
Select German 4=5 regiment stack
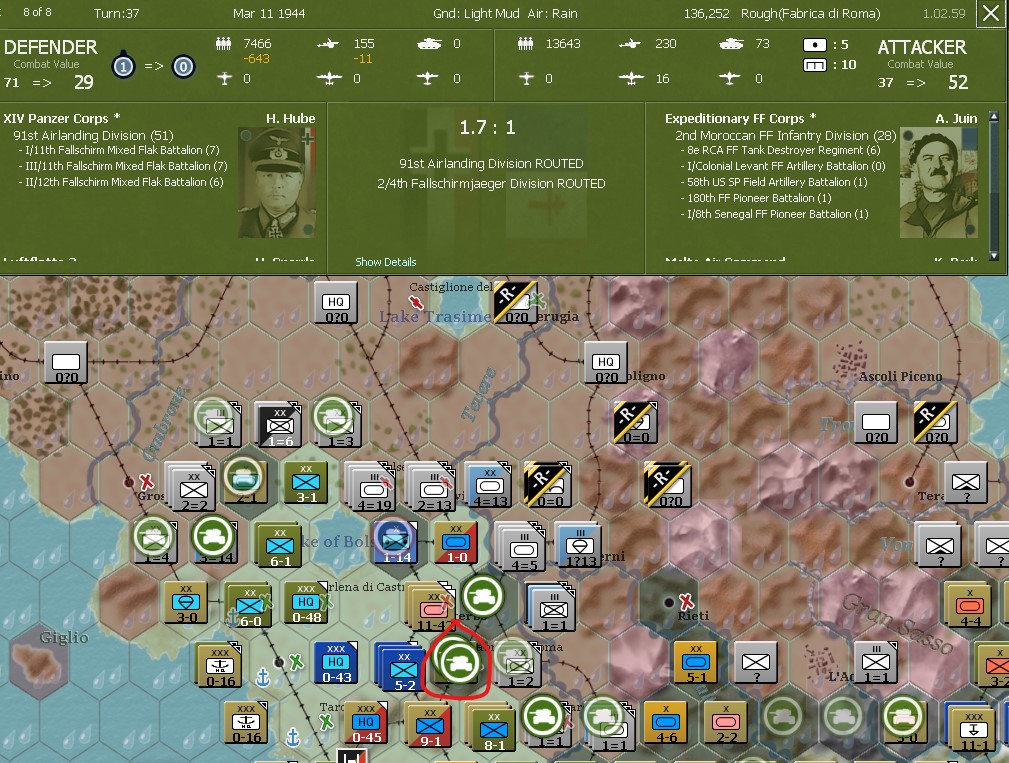pos(523,547)
